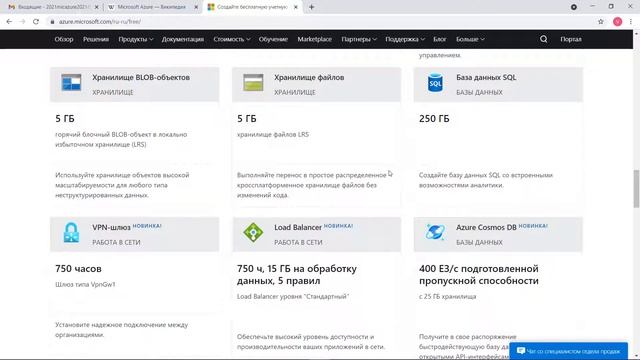Click the 750 часов value text
The height and width of the screenshot is (360, 640).
click(78, 269)
